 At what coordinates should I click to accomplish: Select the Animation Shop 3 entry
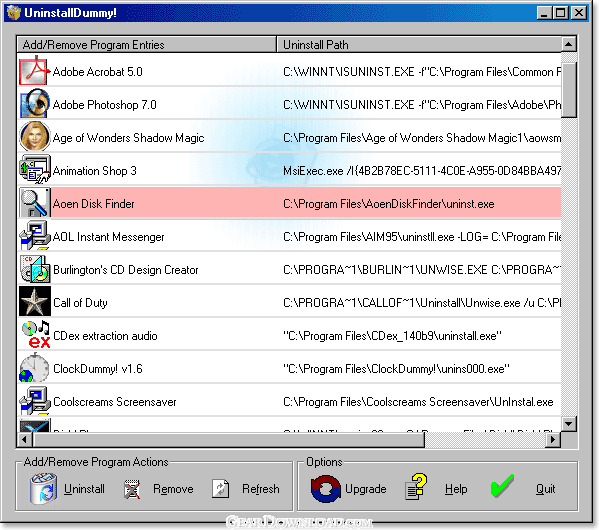290,170
